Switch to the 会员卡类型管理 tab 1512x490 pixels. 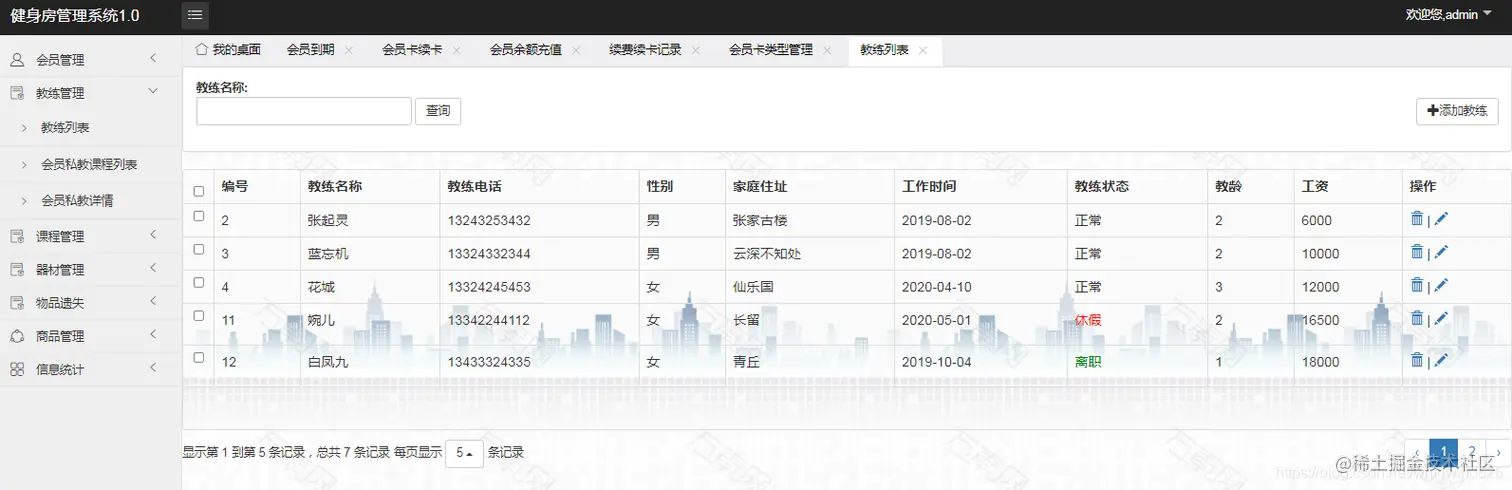(x=770, y=50)
